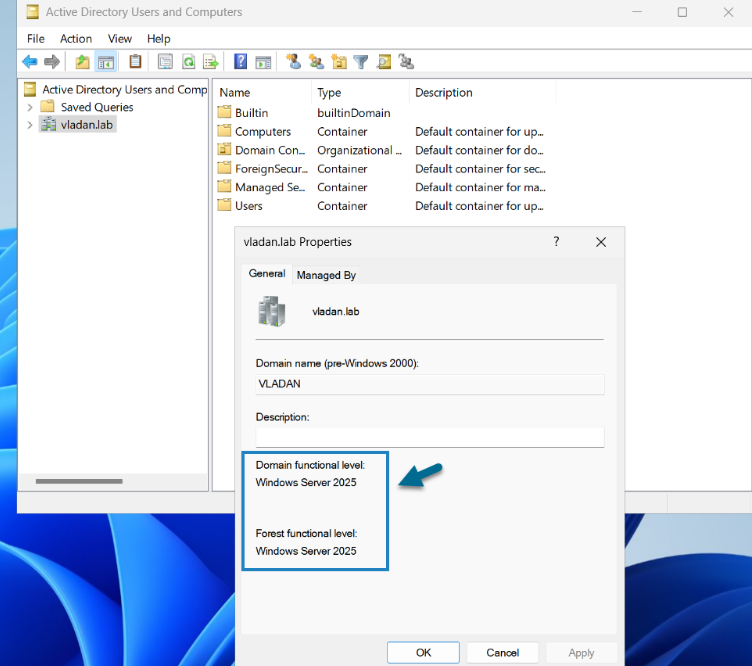752x666 pixels.
Task: Click the Computers folder icon
Action: [224, 131]
